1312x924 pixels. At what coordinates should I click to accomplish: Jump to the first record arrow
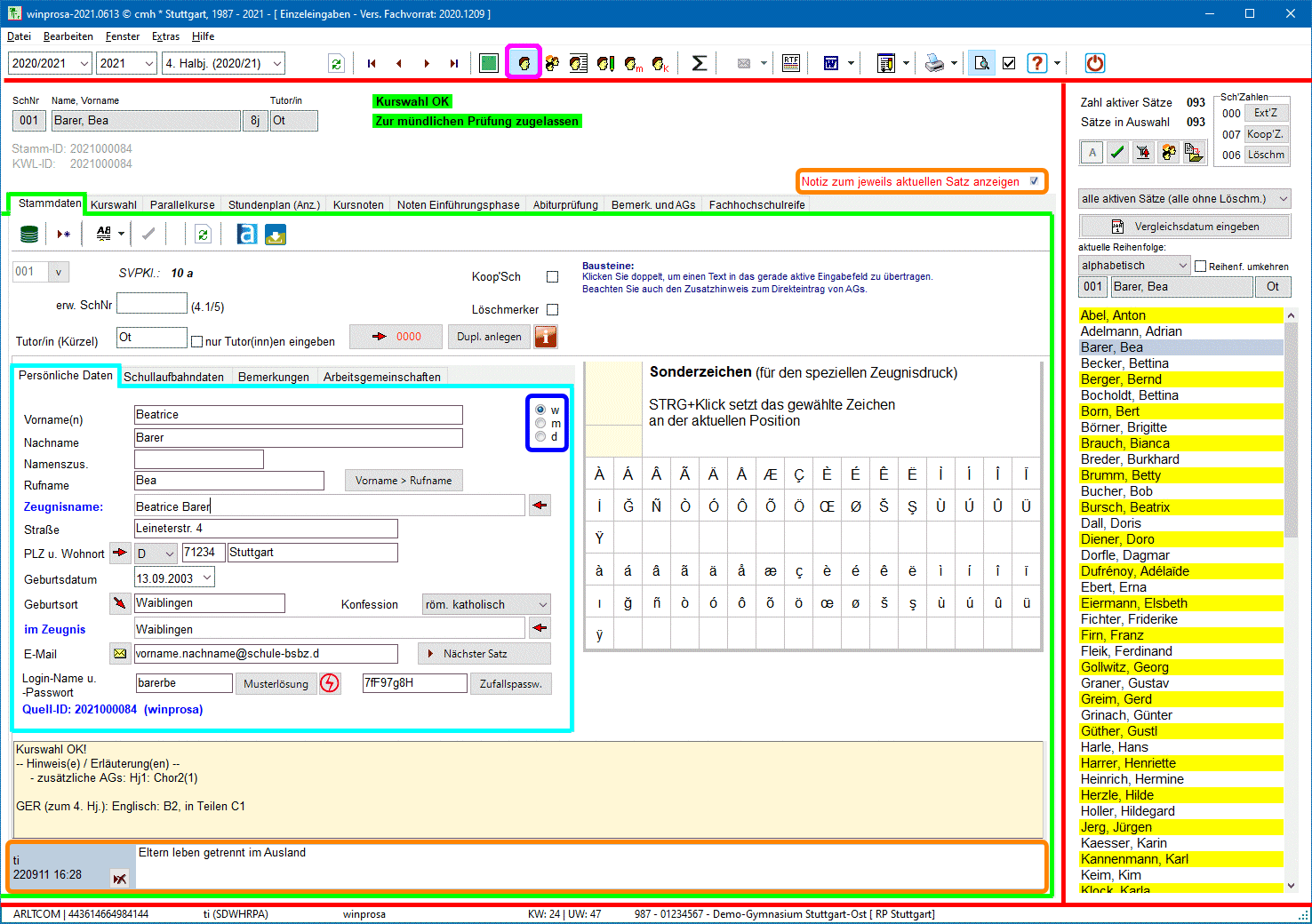tap(372, 63)
